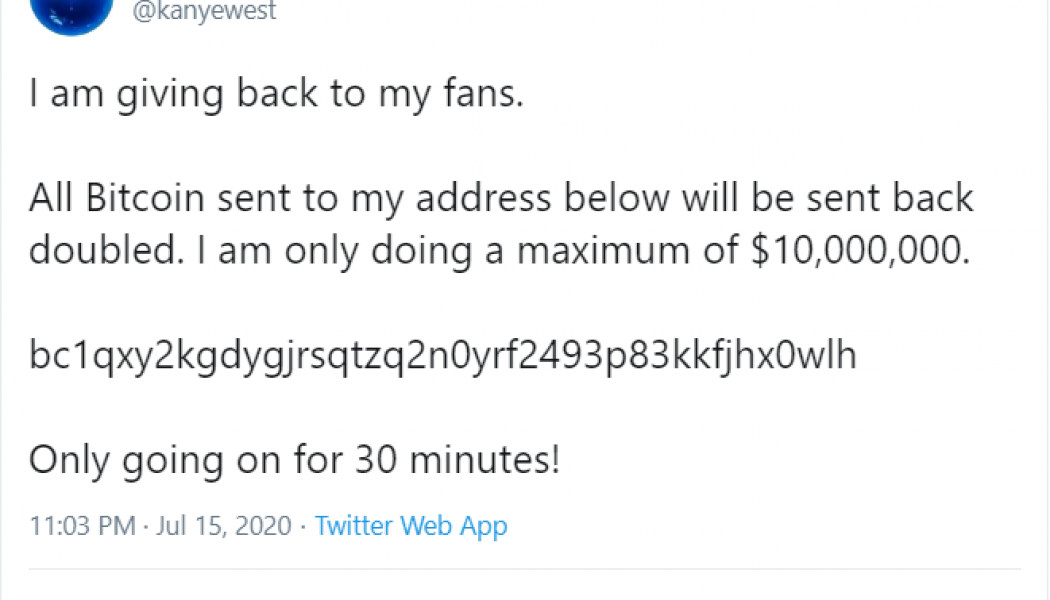Image resolution: width=1050 pixels, height=600 pixels.
Task: Click the blue profile avatar picture
Action: point(70,14)
